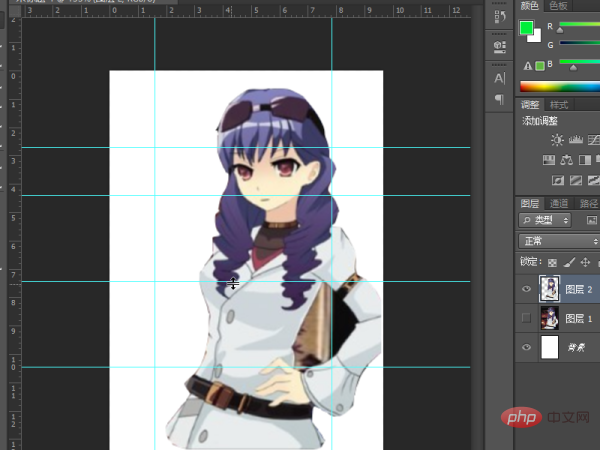The image size is (600, 450).
Task: Filter layers by pixel layer icon
Action: [x=592, y=220]
